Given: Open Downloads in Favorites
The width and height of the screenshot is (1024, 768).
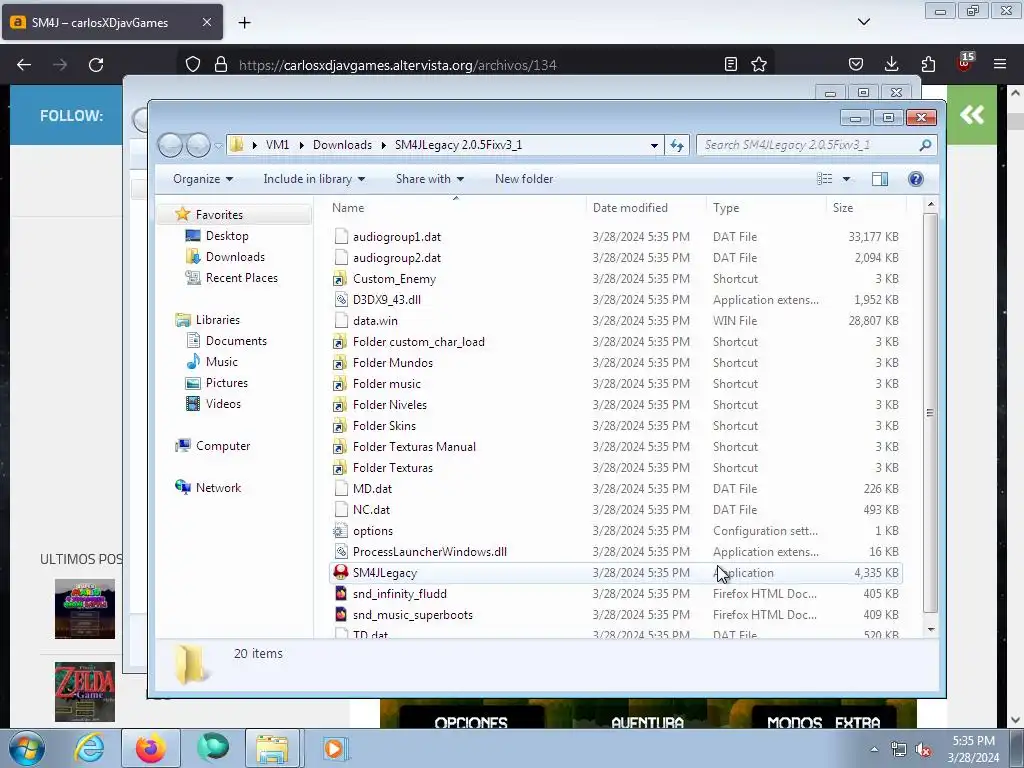Looking at the screenshot, I should pyautogui.click(x=235, y=257).
